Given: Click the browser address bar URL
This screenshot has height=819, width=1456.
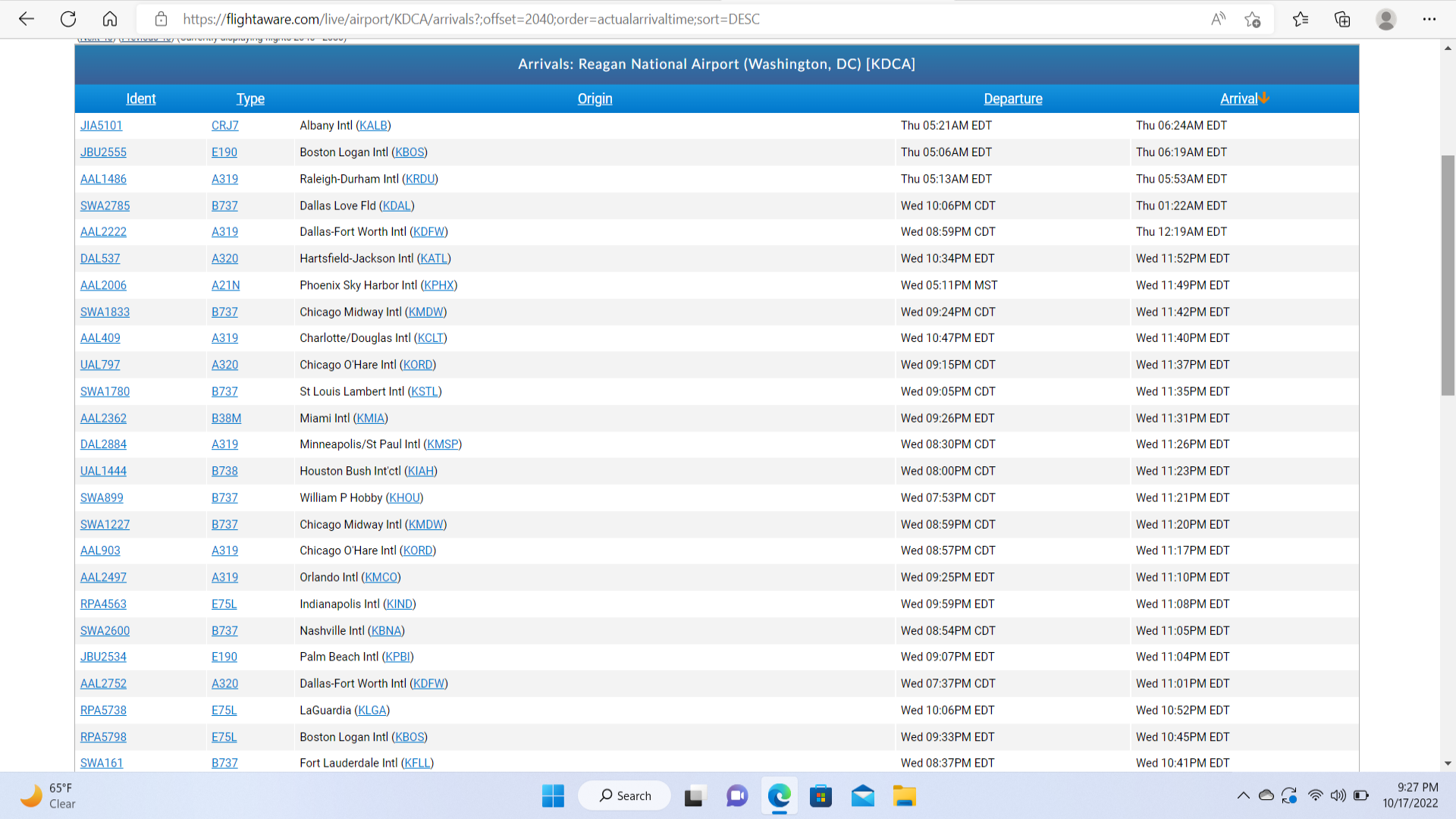Looking at the screenshot, I should pos(471,19).
